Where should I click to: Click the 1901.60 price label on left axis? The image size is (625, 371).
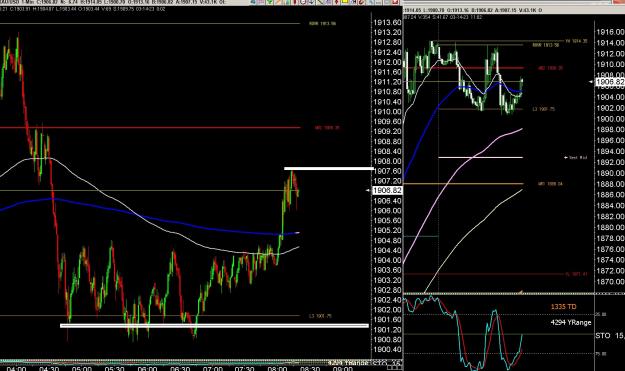click(387, 320)
